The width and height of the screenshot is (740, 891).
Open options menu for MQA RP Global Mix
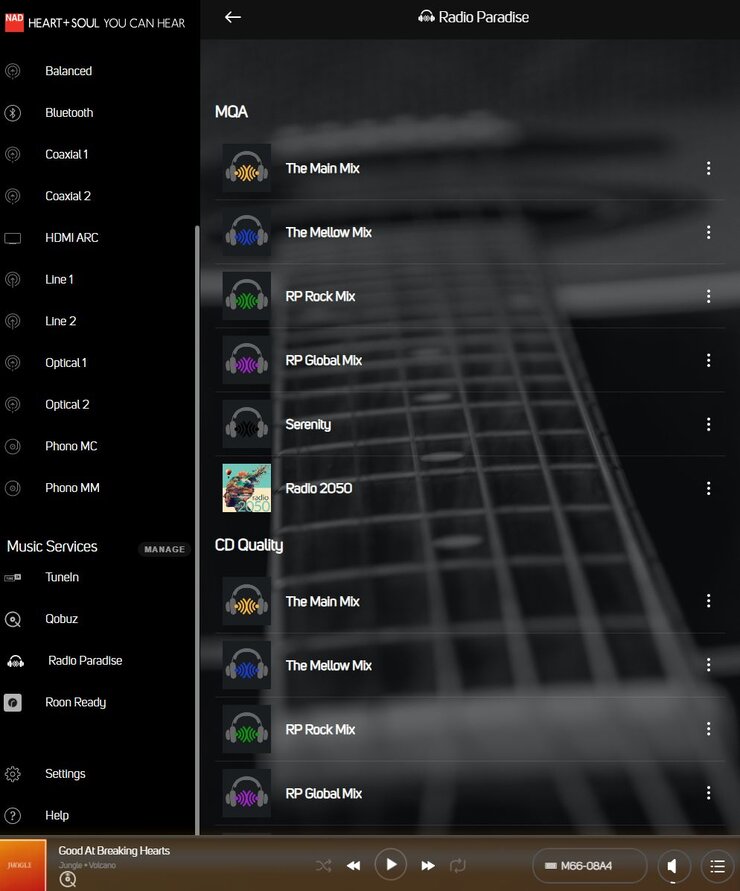click(708, 360)
